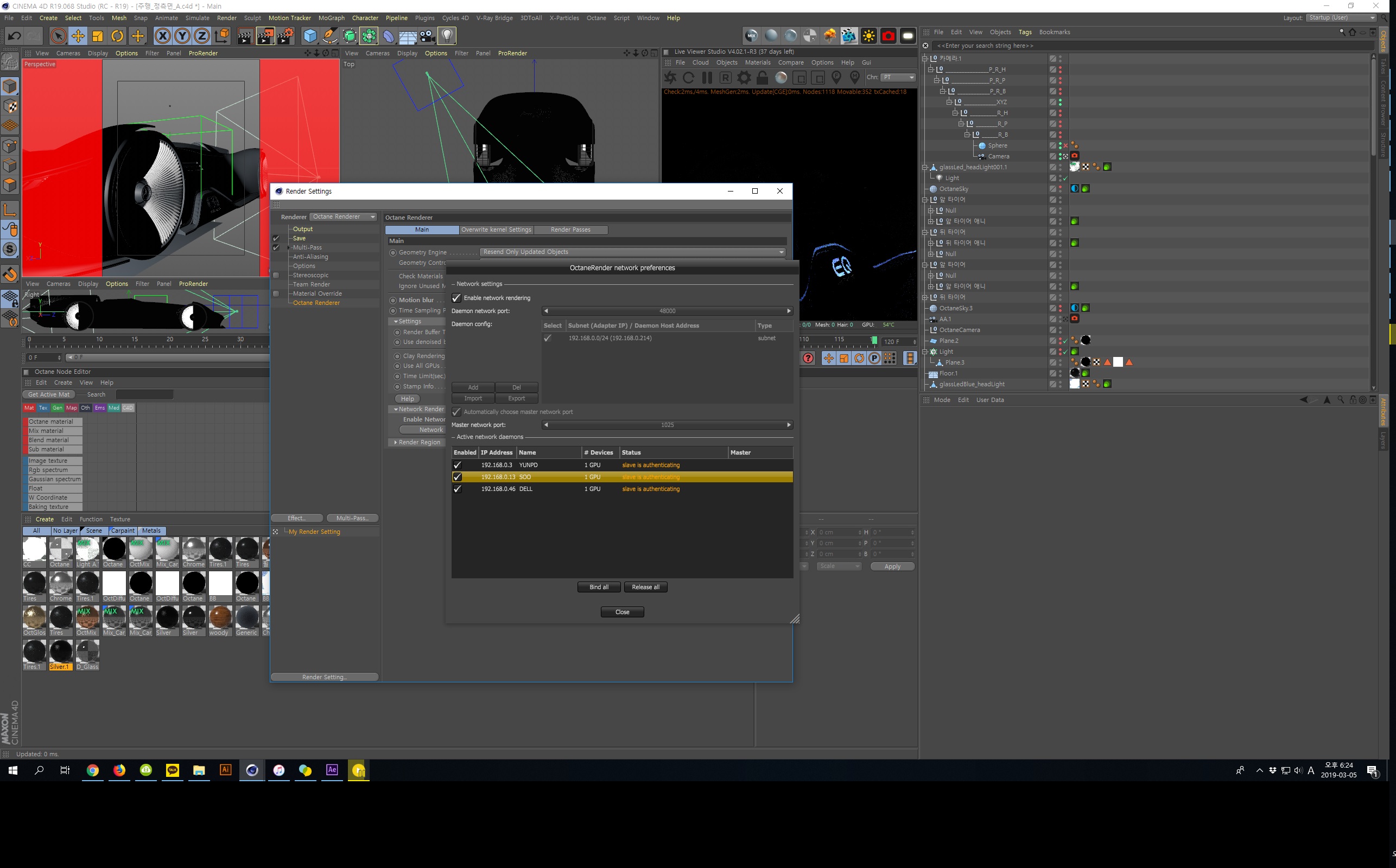Toggle the X axis lock
Viewport: 1396px width, 868px height.
[163, 36]
